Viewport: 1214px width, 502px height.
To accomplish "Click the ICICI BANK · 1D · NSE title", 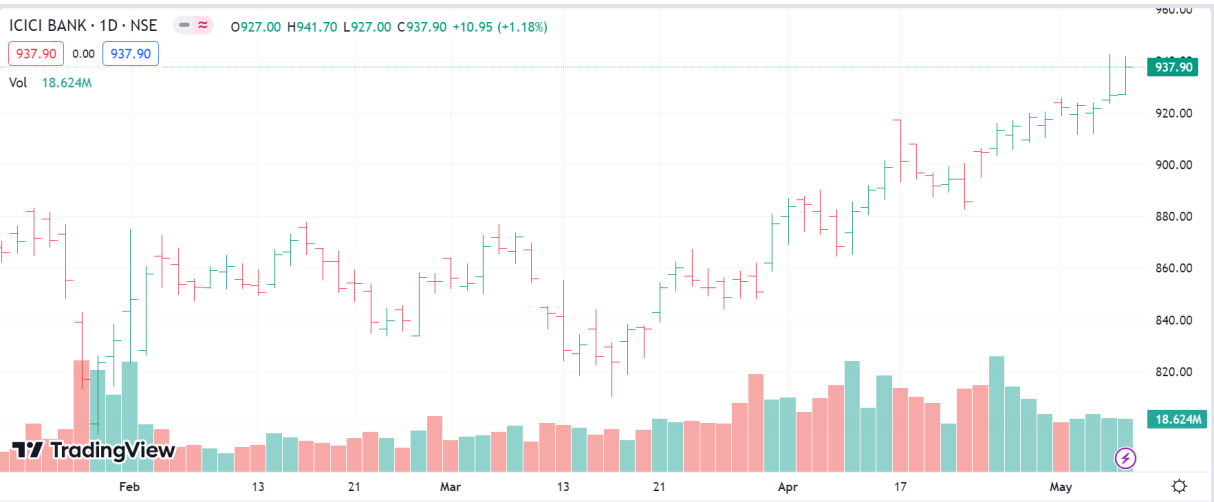I will [x=85, y=26].
